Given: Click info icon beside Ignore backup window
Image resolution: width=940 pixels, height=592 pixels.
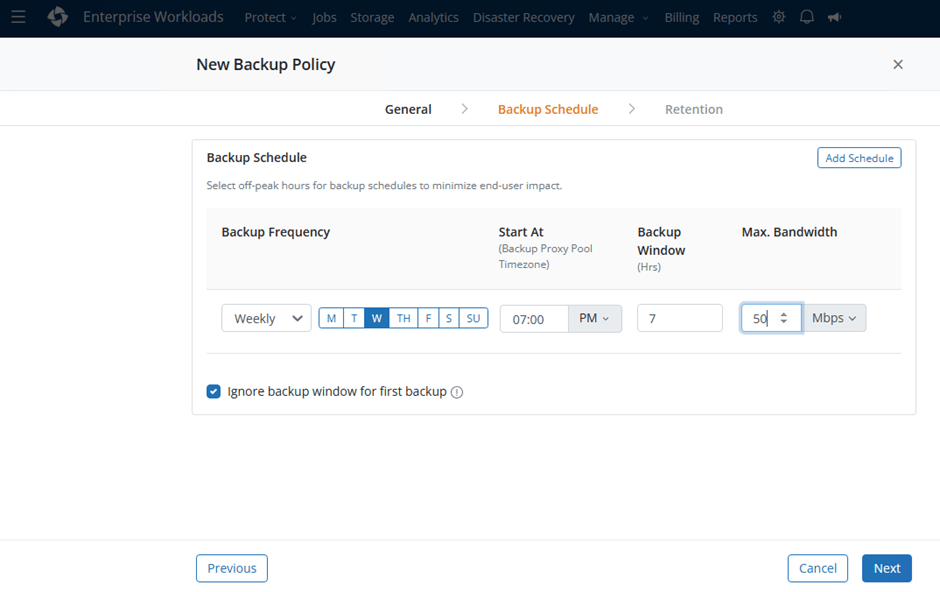Looking at the screenshot, I should click(457, 392).
